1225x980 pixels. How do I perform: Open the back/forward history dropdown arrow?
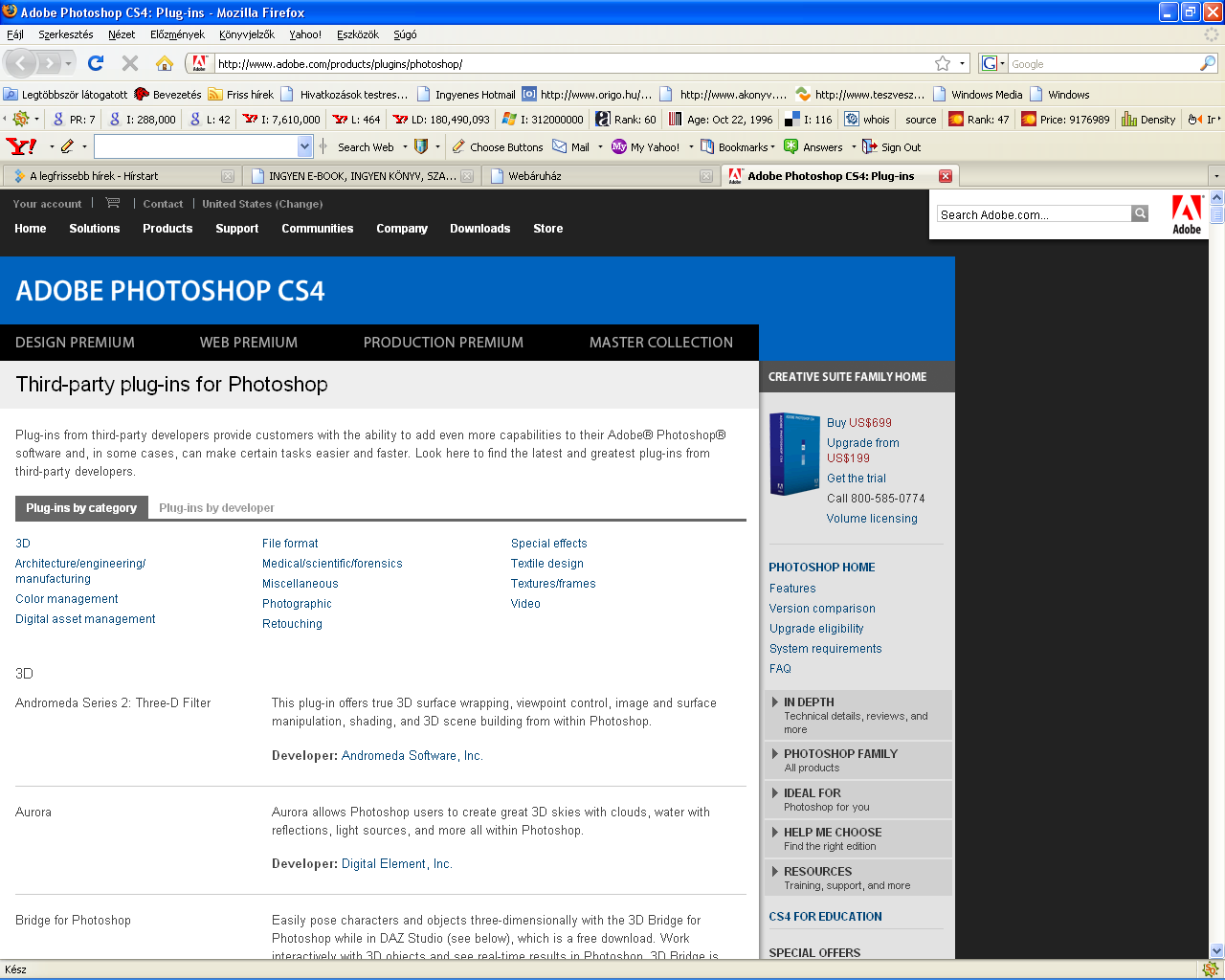pyautogui.click(x=68, y=63)
